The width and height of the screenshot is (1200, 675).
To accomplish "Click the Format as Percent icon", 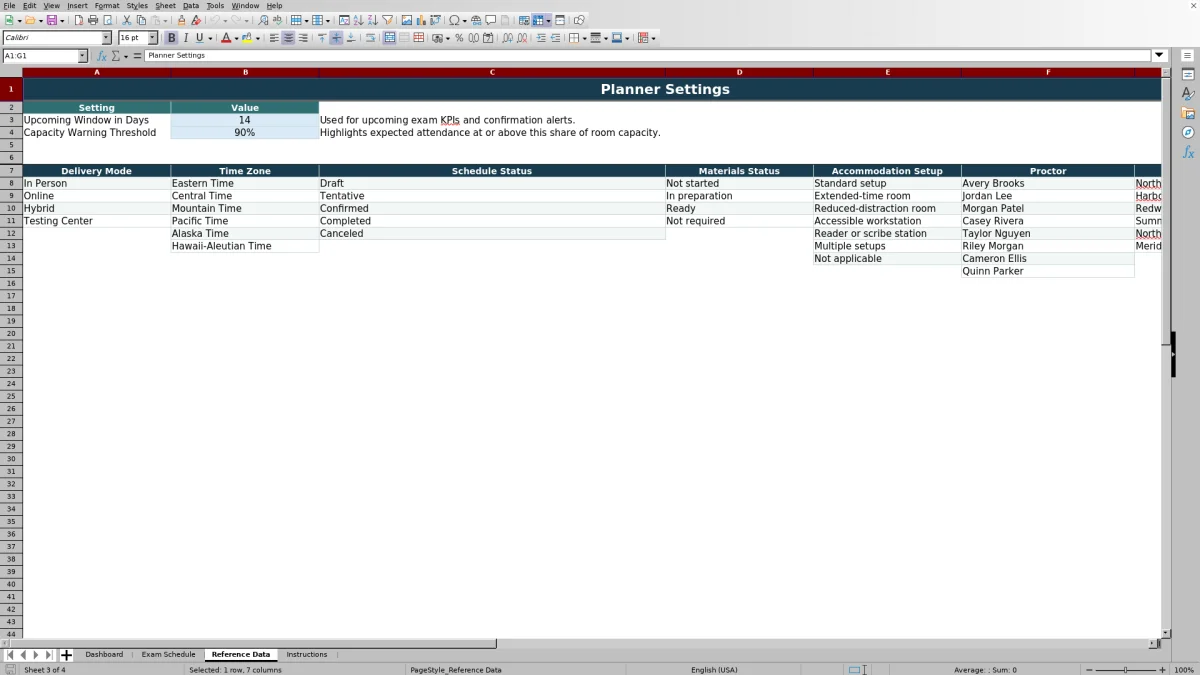I will [x=459, y=38].
